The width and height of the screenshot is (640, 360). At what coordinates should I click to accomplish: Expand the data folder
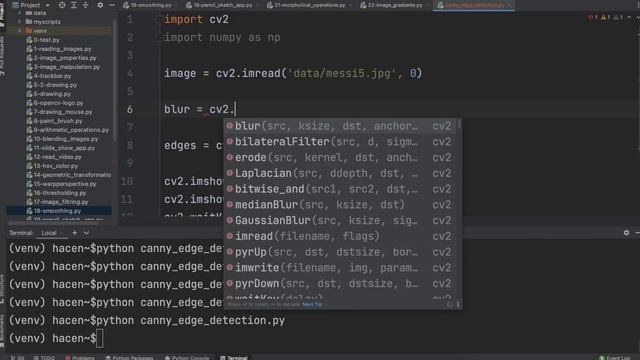[x=20, y=13]
